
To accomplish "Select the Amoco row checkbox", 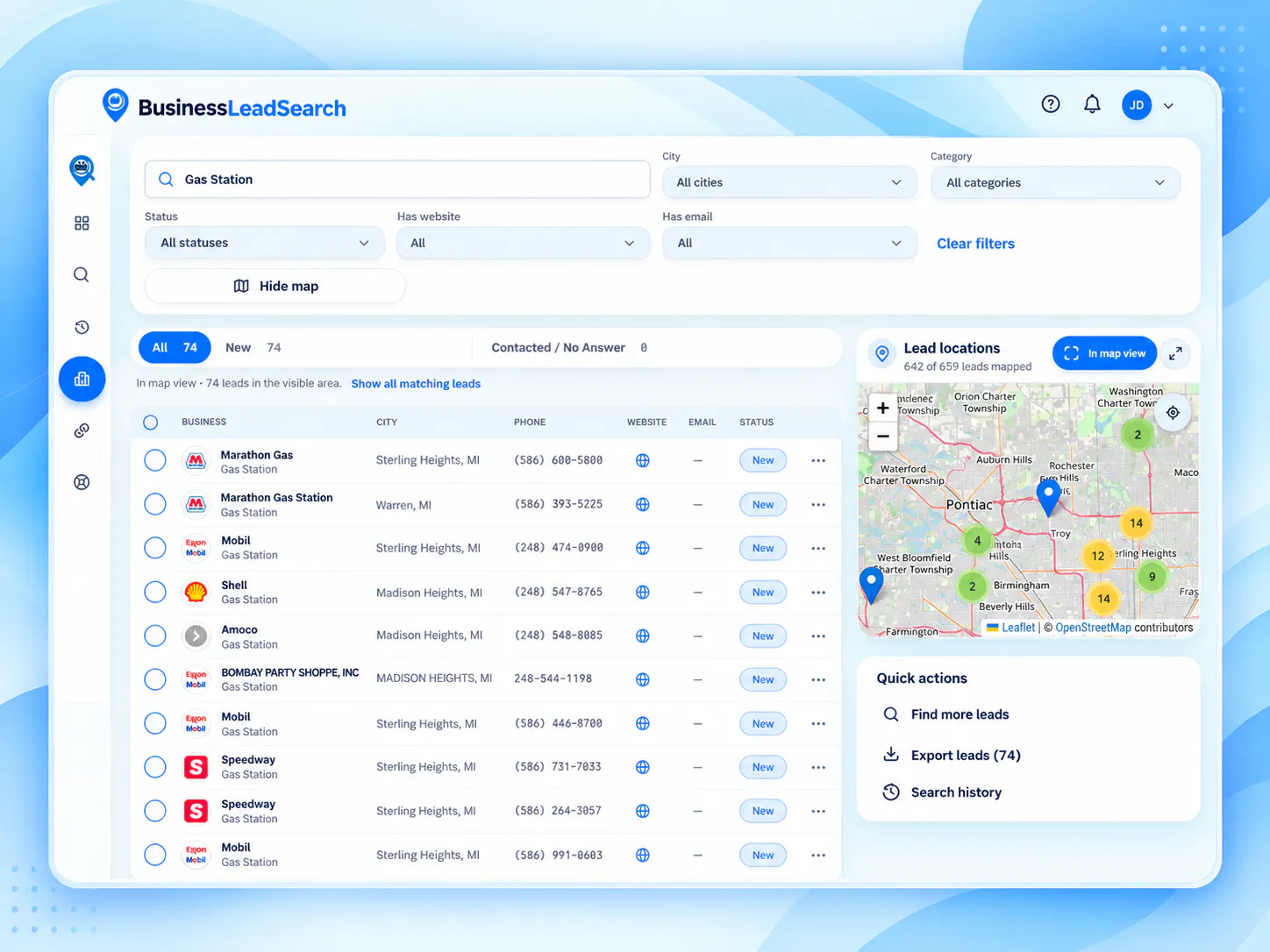I will tap(155, 636).
